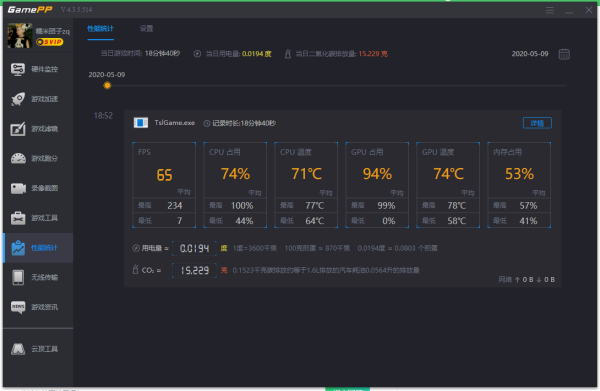
Task: Open recording screenshot (录像截图) camera icon
Action: click(18, 188)
